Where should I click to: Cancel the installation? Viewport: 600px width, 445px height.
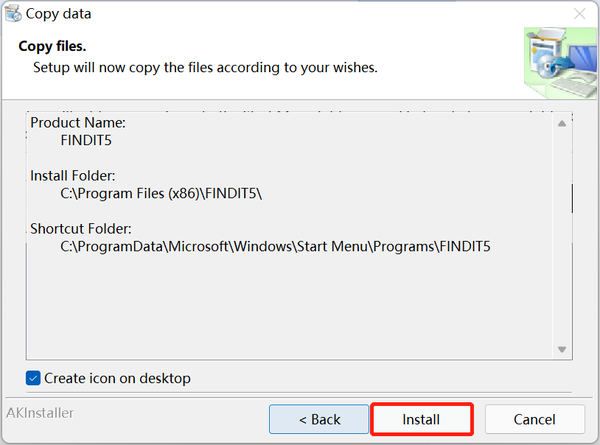tap(534, 419)
